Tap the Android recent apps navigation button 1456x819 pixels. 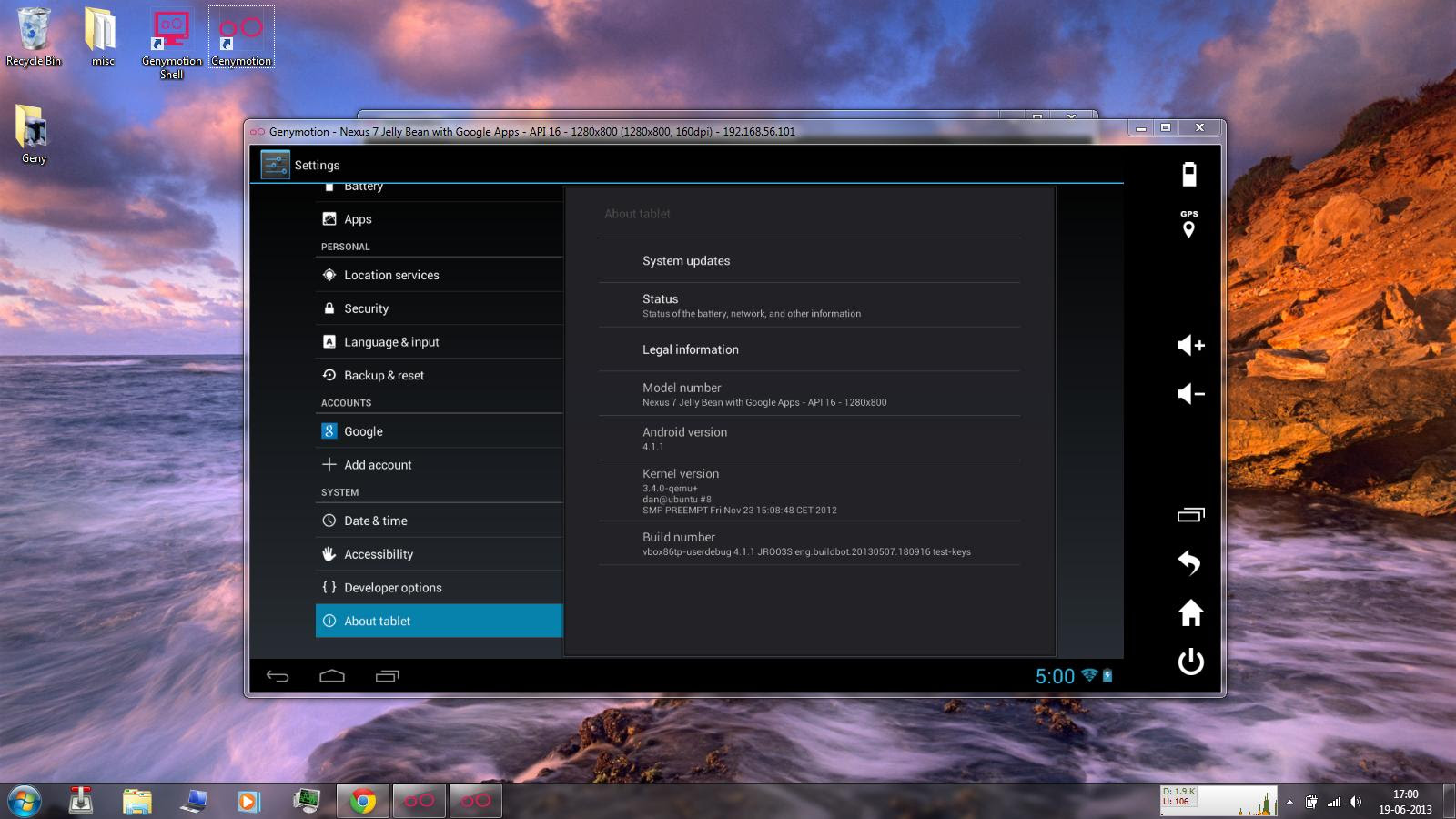click(x=388, y=676)
